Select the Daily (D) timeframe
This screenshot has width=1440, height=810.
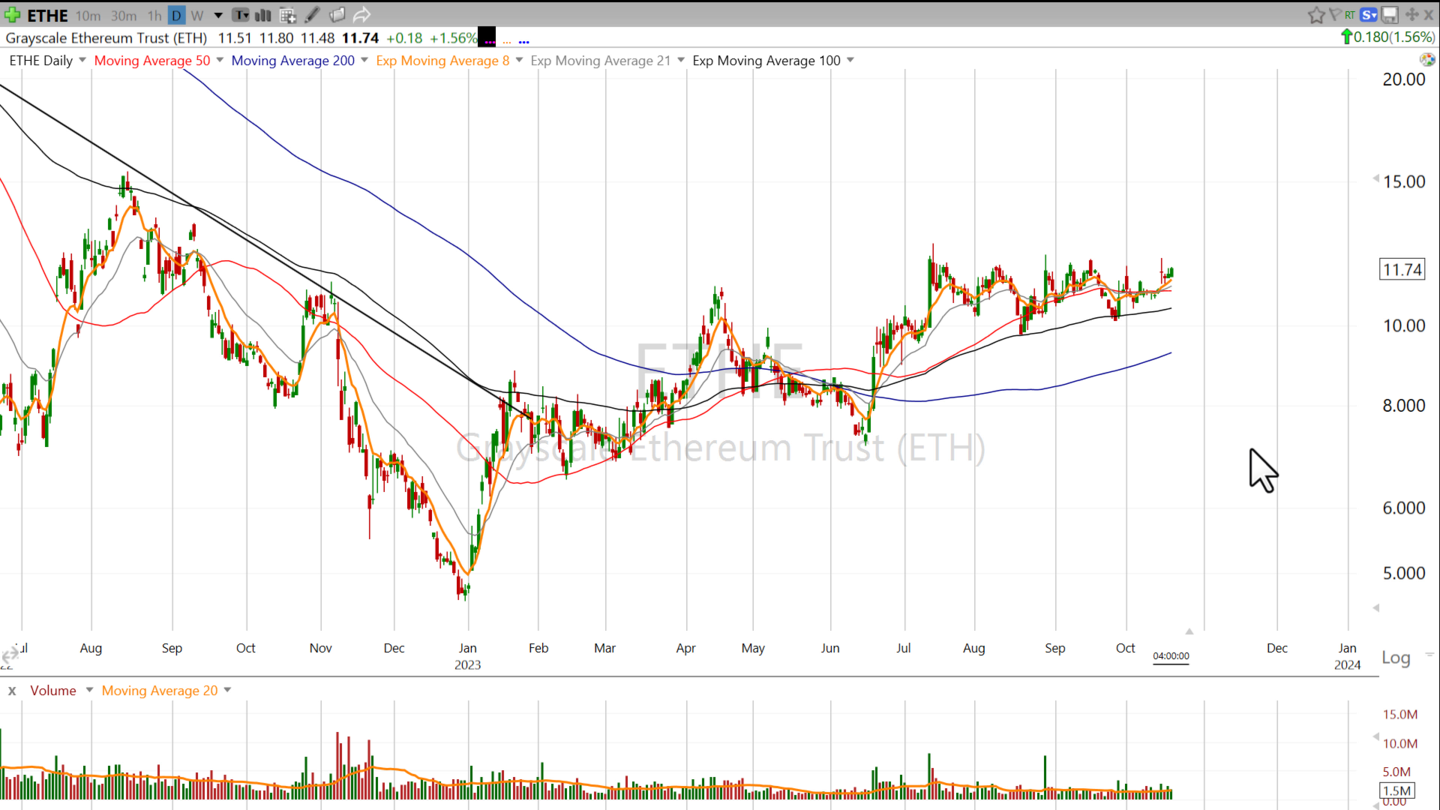(176, 15)
